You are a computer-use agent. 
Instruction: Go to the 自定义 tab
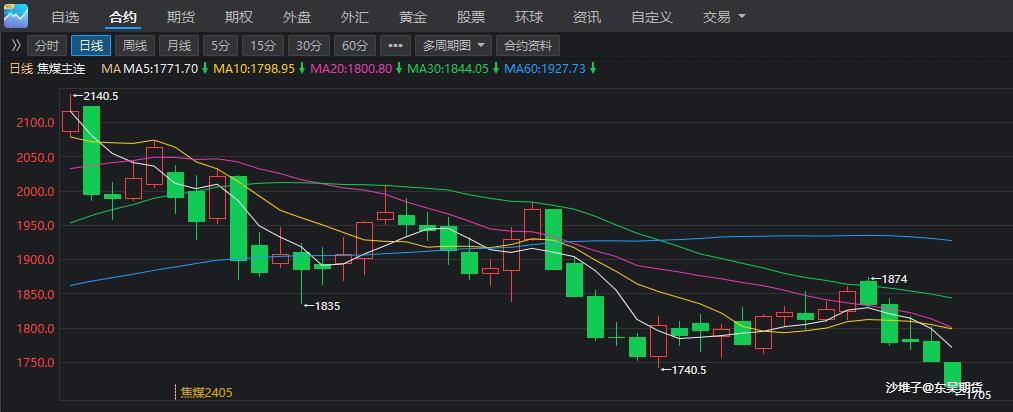653,17
